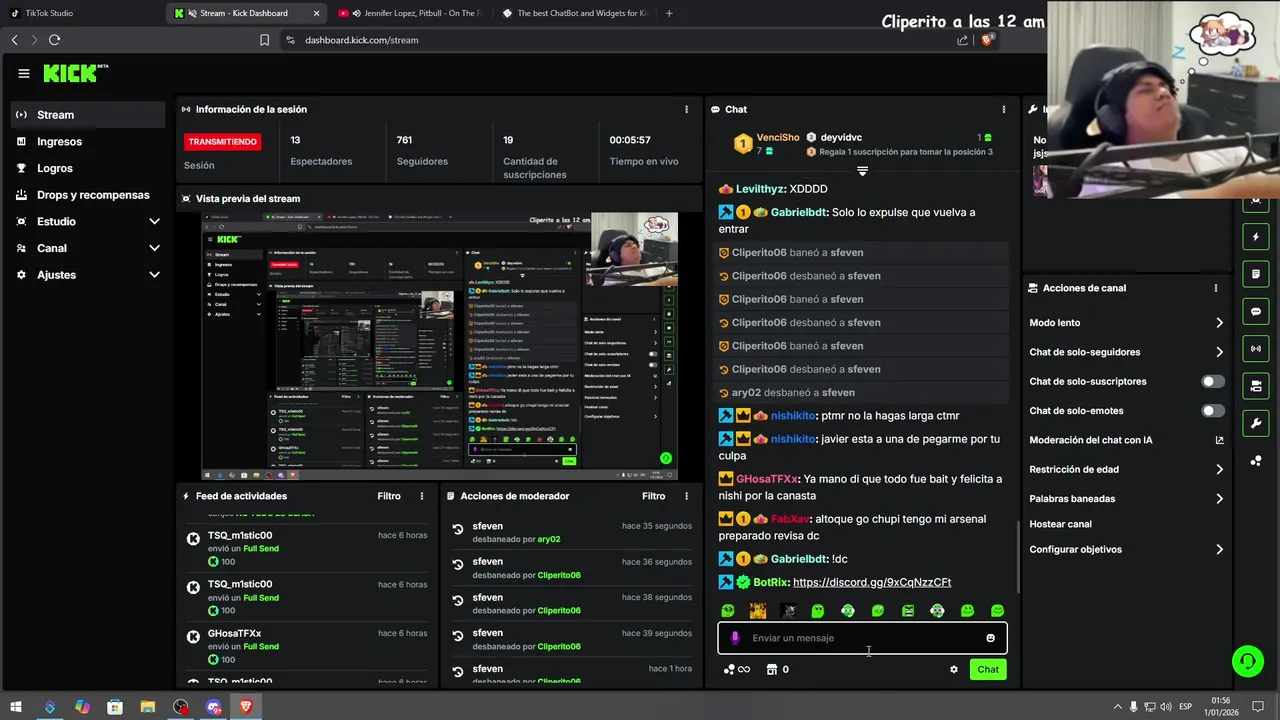Open Filtro in Feed de actividades

click(389, 496)
